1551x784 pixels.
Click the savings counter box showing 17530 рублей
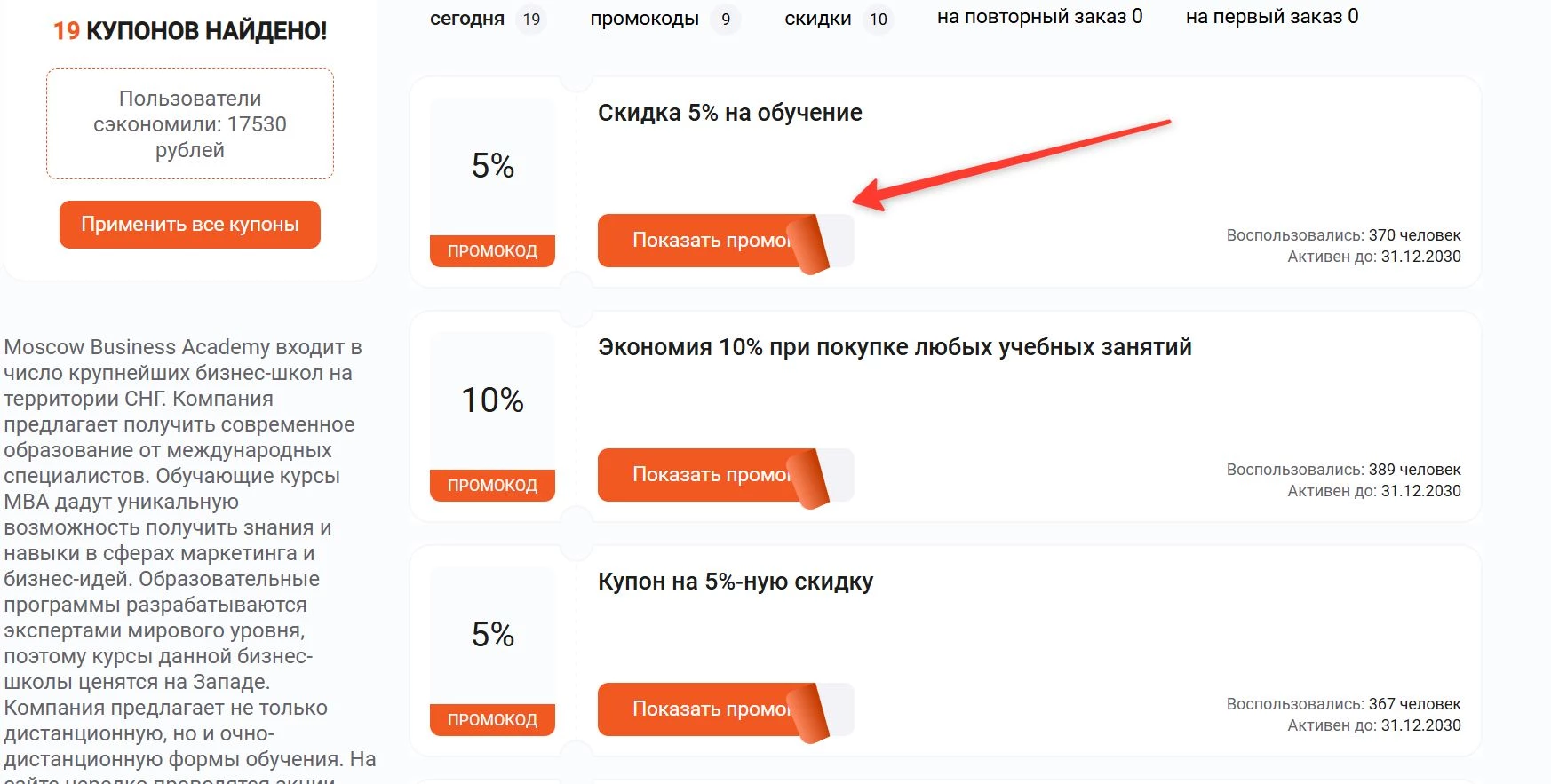pos(189,123)
